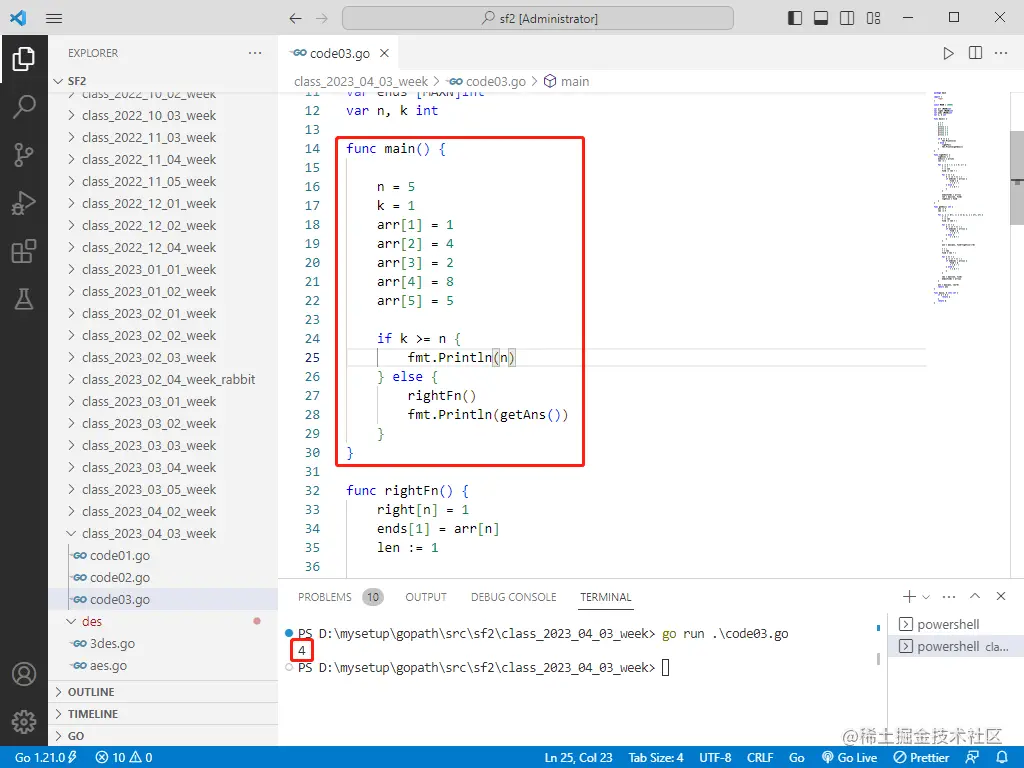This screenshot has width=1024, height=768.
Task: Customize layout icon in title bar
Action: pos(873,18)
